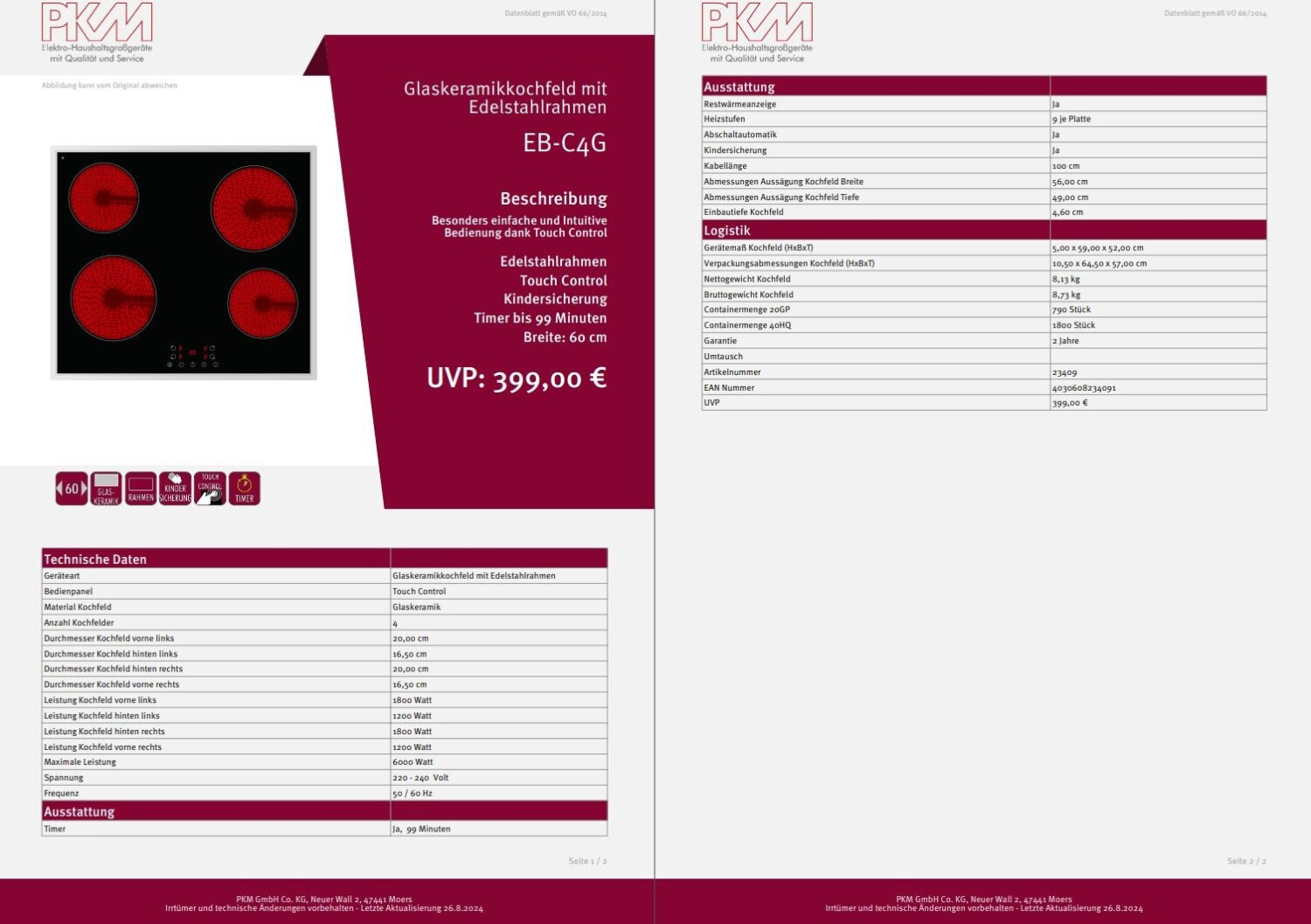Click the touch control panel on the cooktop photo
The image size is (1311, 924).
click(x=192, y=356)
